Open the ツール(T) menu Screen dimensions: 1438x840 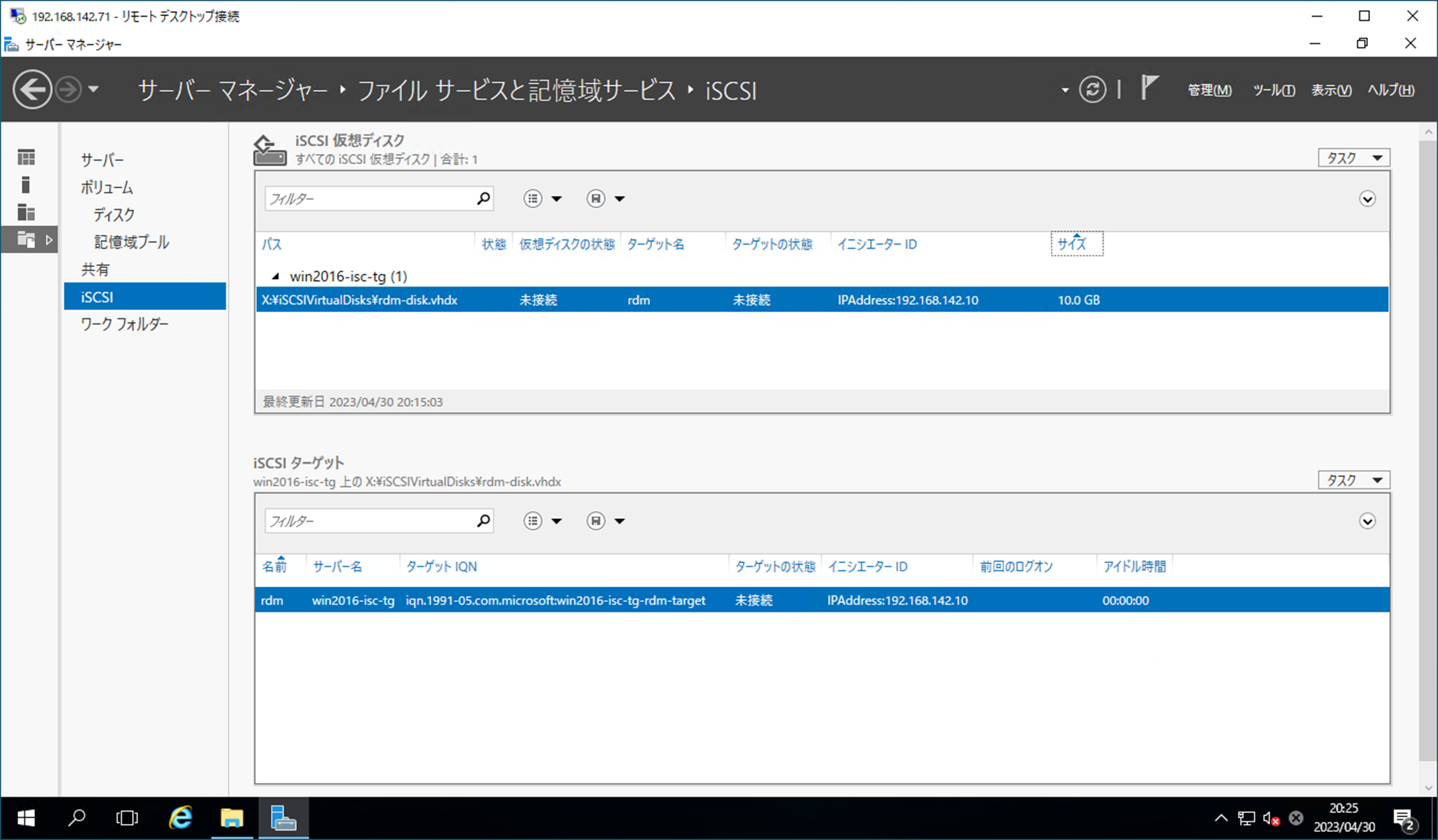[x=1273, y=90]
